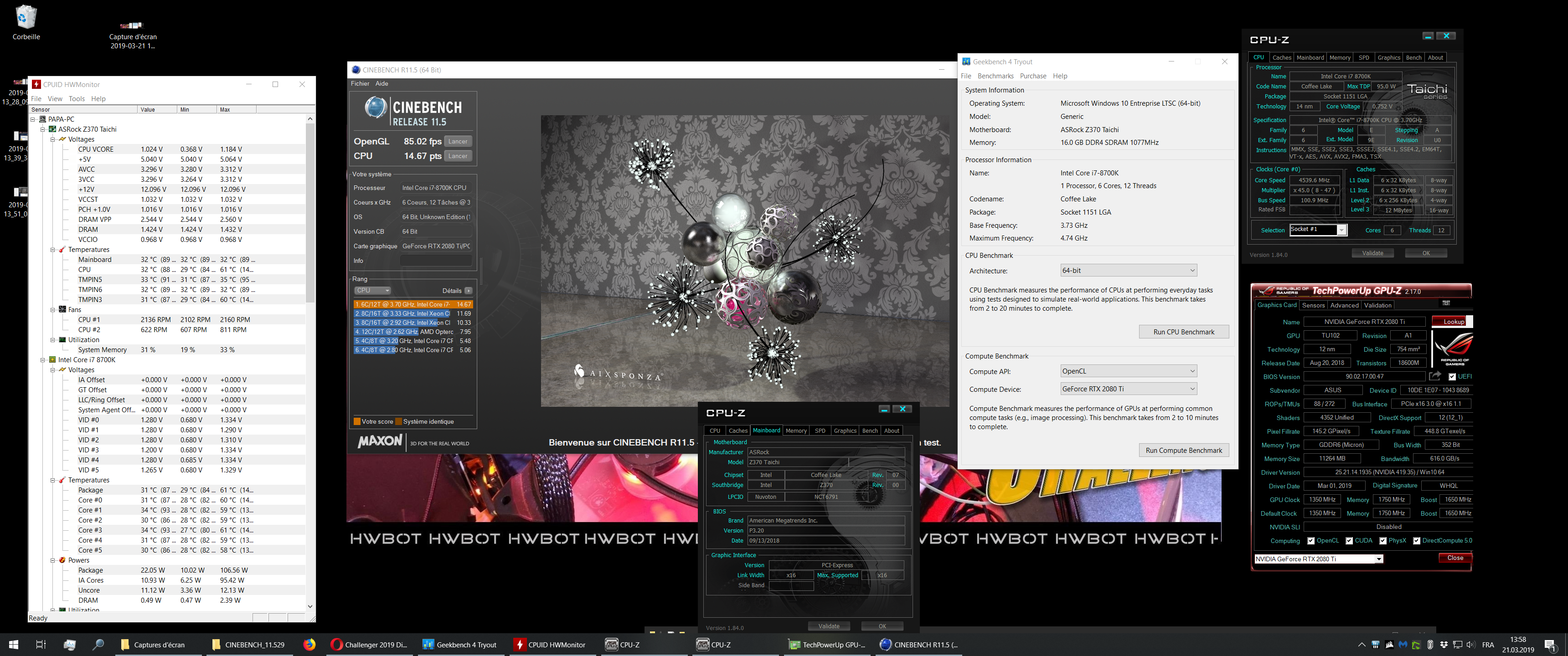
Task: Toggle the UEFI checkbox in GPU-Z
Action: click(1452, 377)
